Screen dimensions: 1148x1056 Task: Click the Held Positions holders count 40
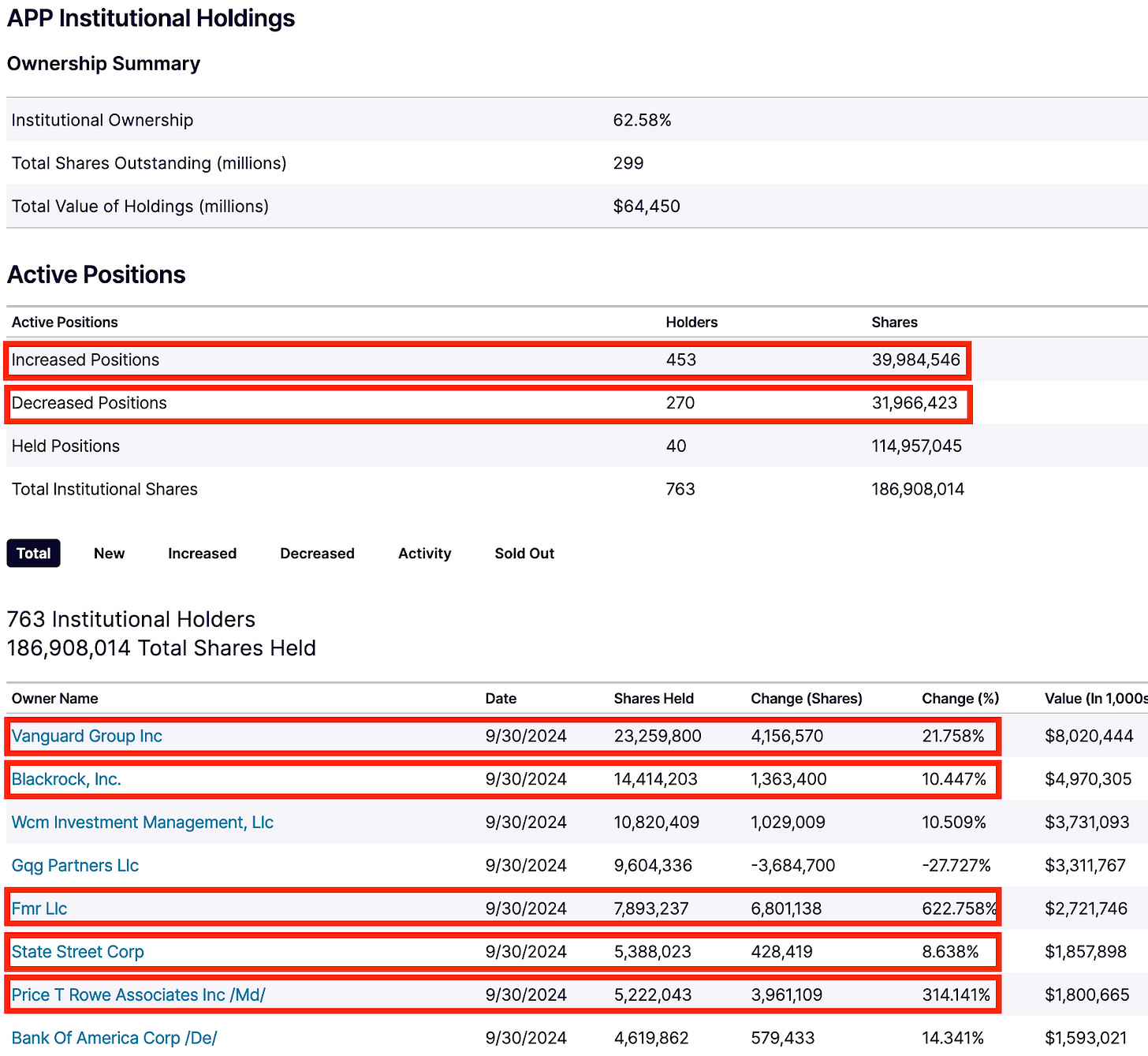(x=676, y=446)
